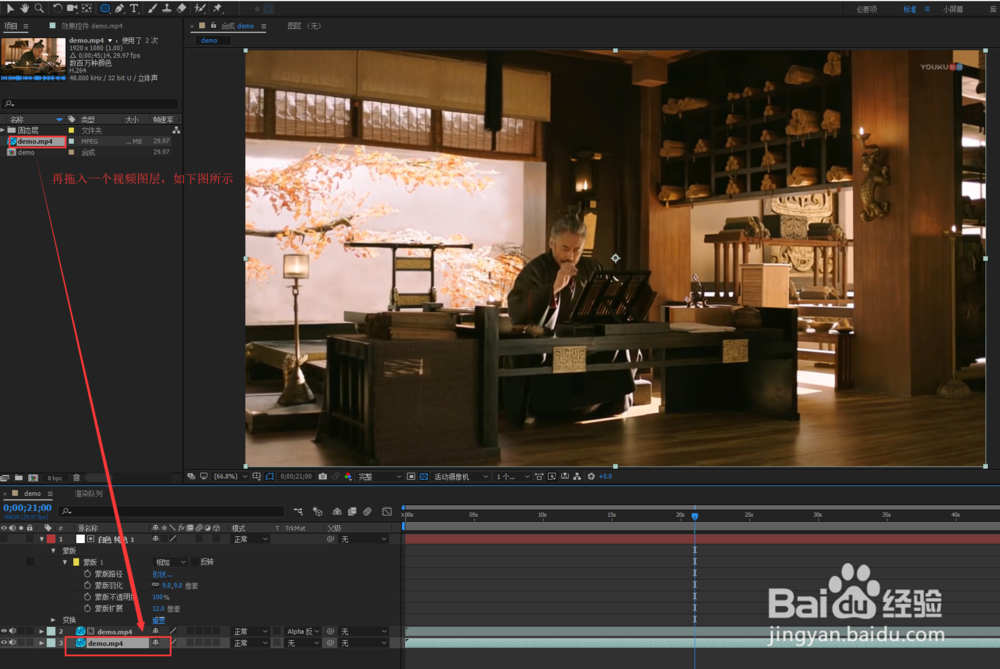Open the viewer magnification 66.8% dropdown

pos(230,476)
